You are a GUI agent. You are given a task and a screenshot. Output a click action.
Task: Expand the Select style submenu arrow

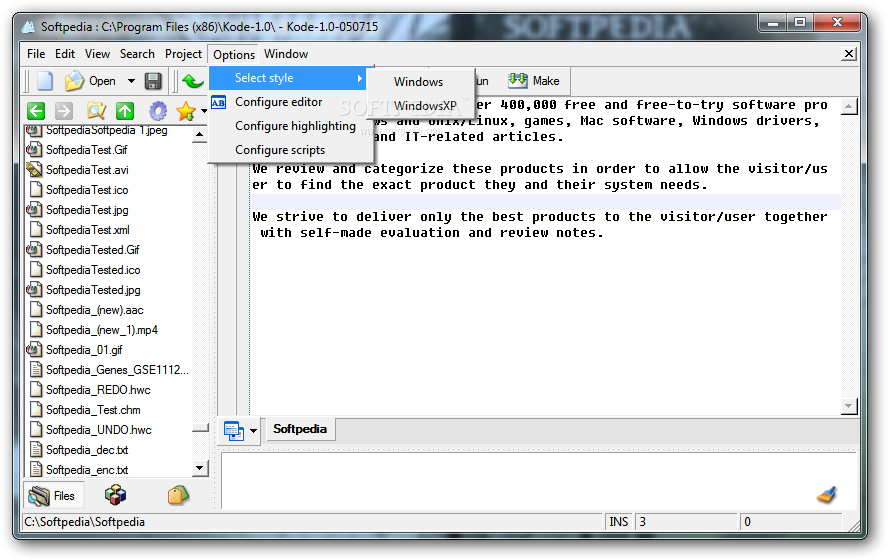[360, 78]
